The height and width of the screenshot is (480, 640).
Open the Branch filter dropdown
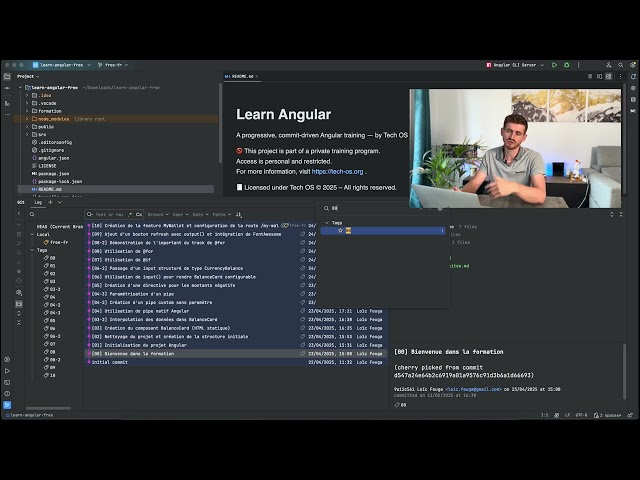[x=158, y=214]
